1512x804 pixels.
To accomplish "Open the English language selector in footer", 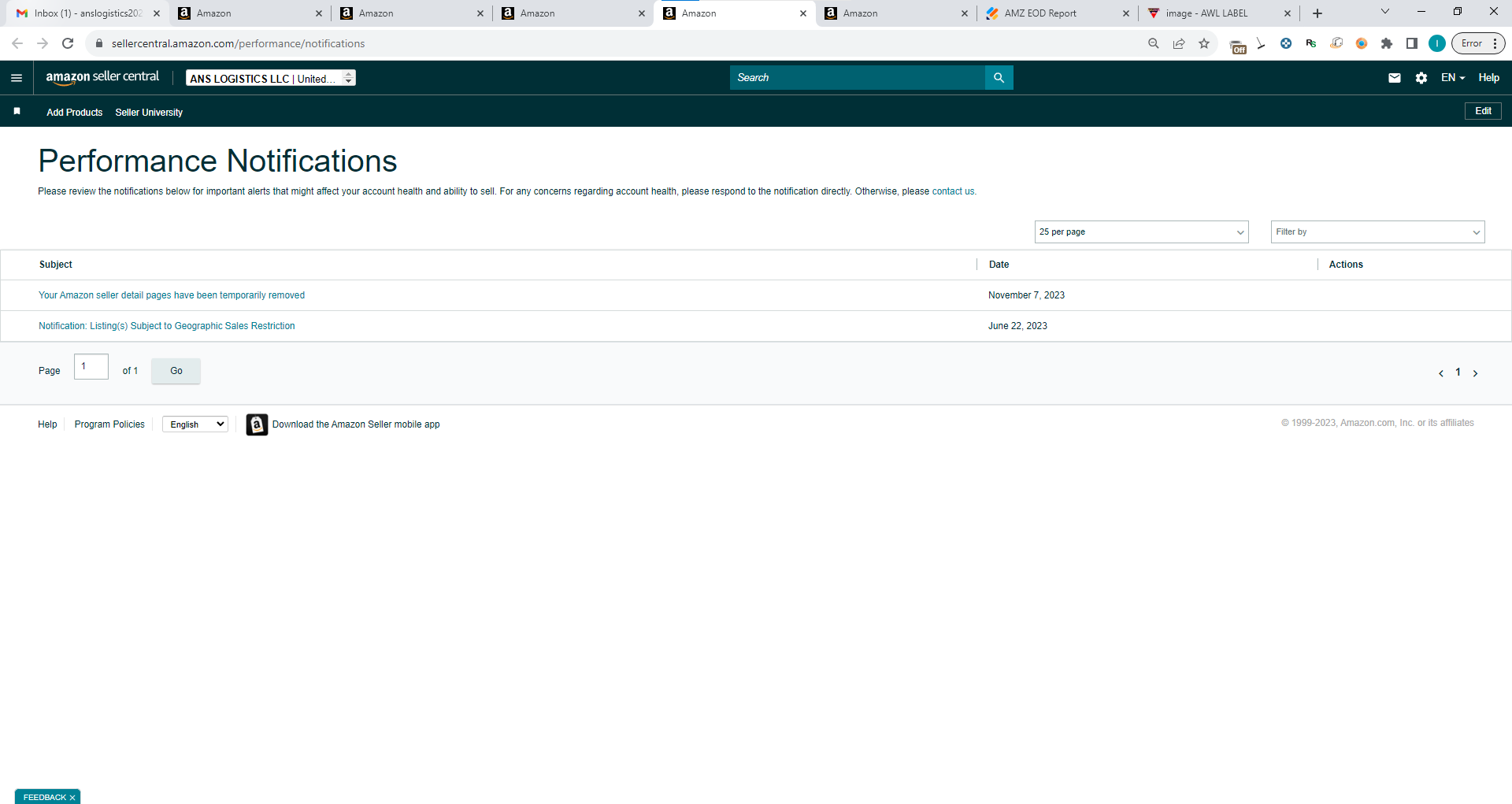I will (x=195, y=424).
